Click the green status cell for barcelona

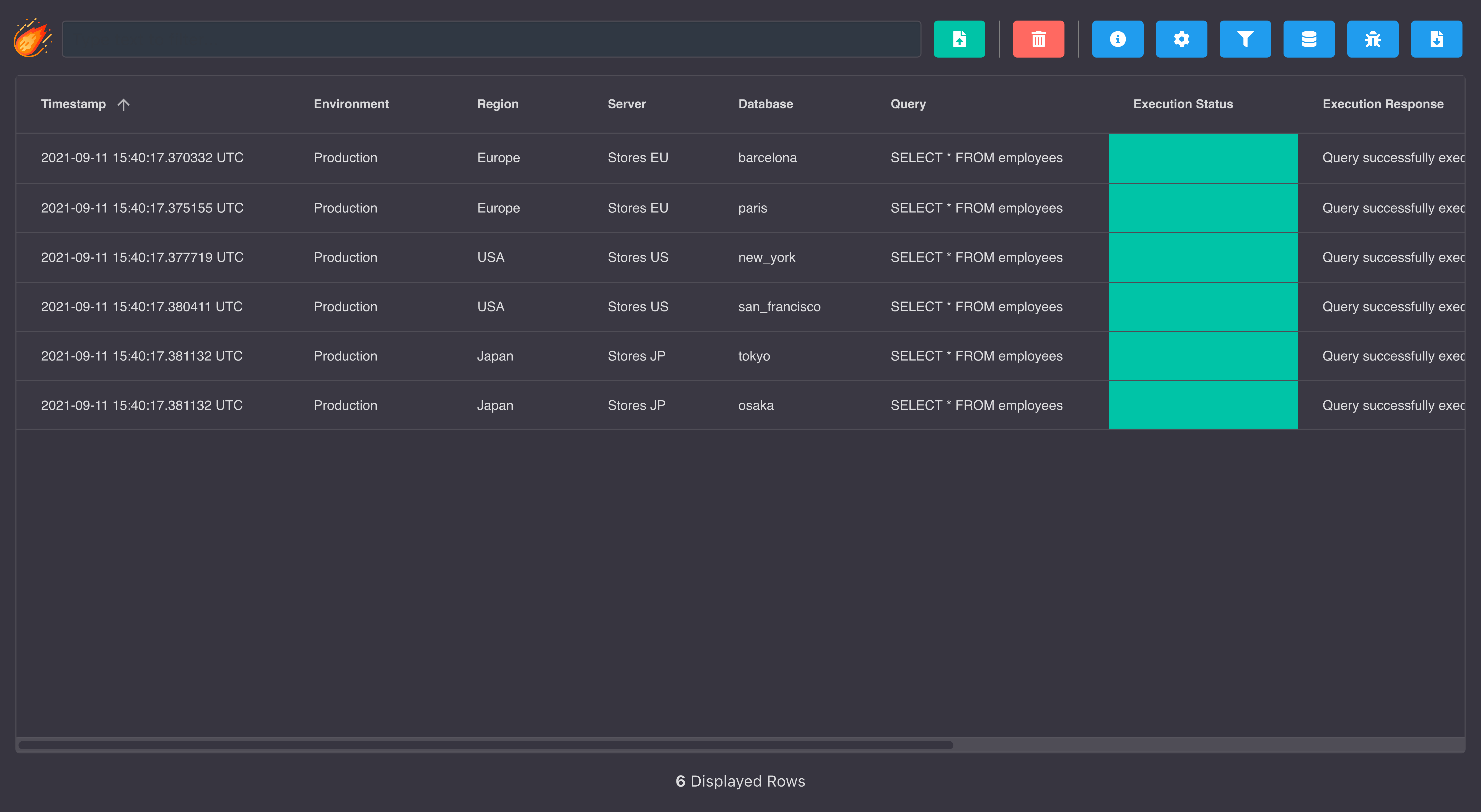1203,158
